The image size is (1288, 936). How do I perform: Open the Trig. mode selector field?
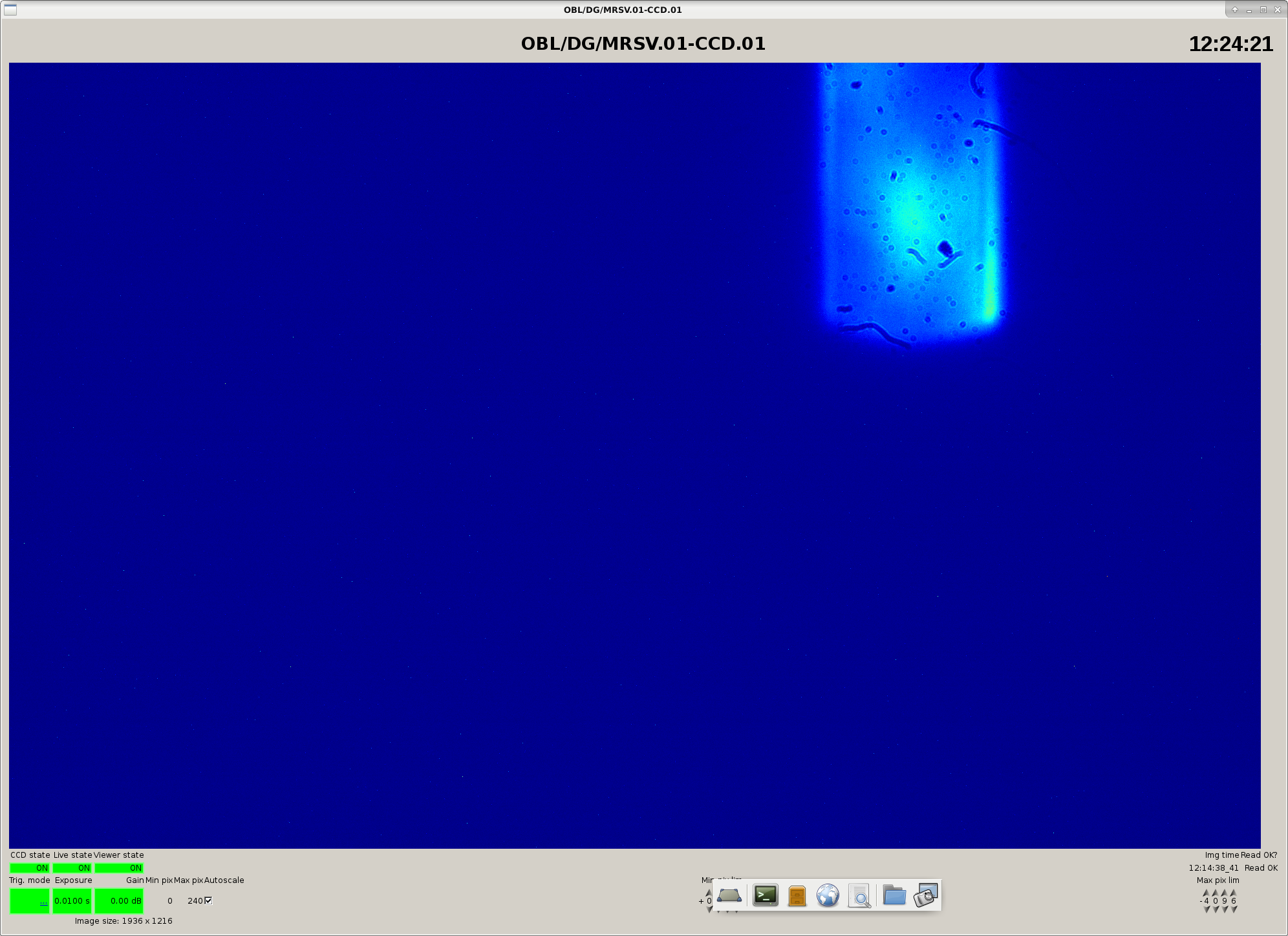tap(30, 900)
